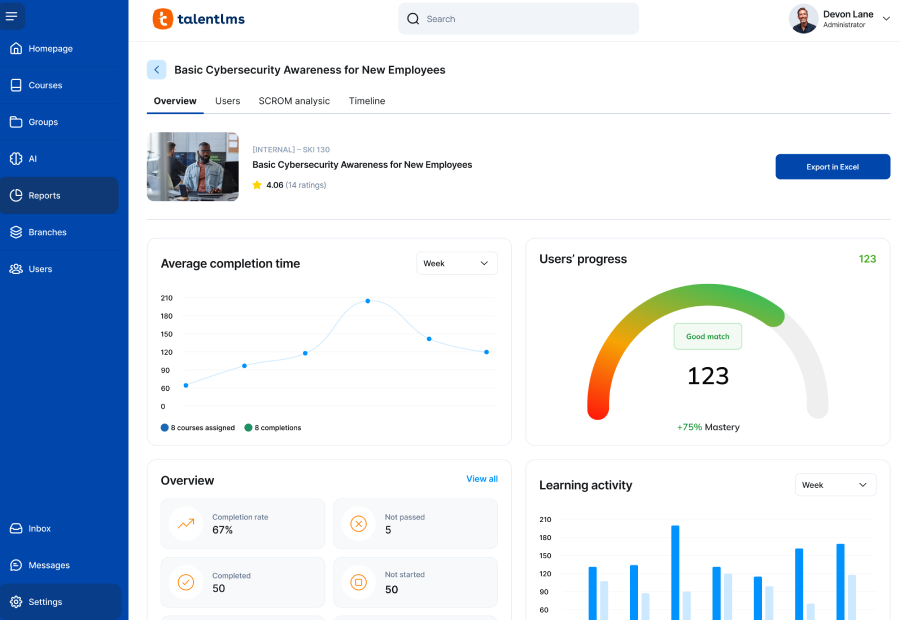The width and height of the screenshot is (900, 620).
Task: Open the Week dropdown in Learning activity
Action: point(835,485)
